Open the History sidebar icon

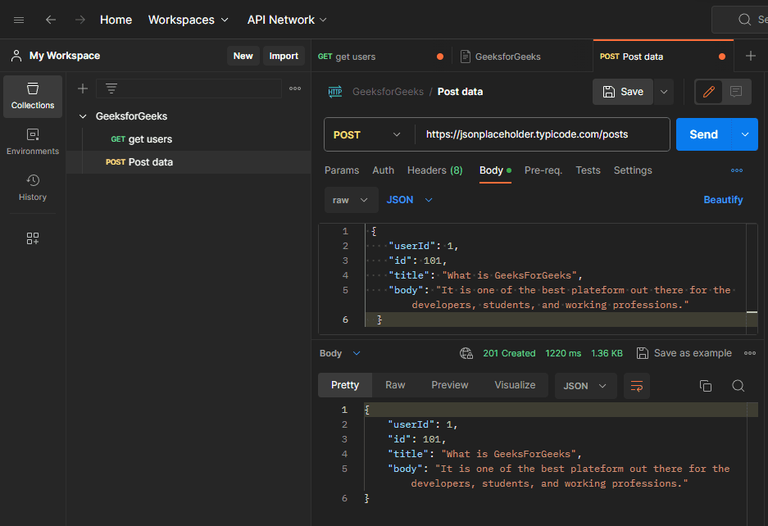(x=33, y=187)
